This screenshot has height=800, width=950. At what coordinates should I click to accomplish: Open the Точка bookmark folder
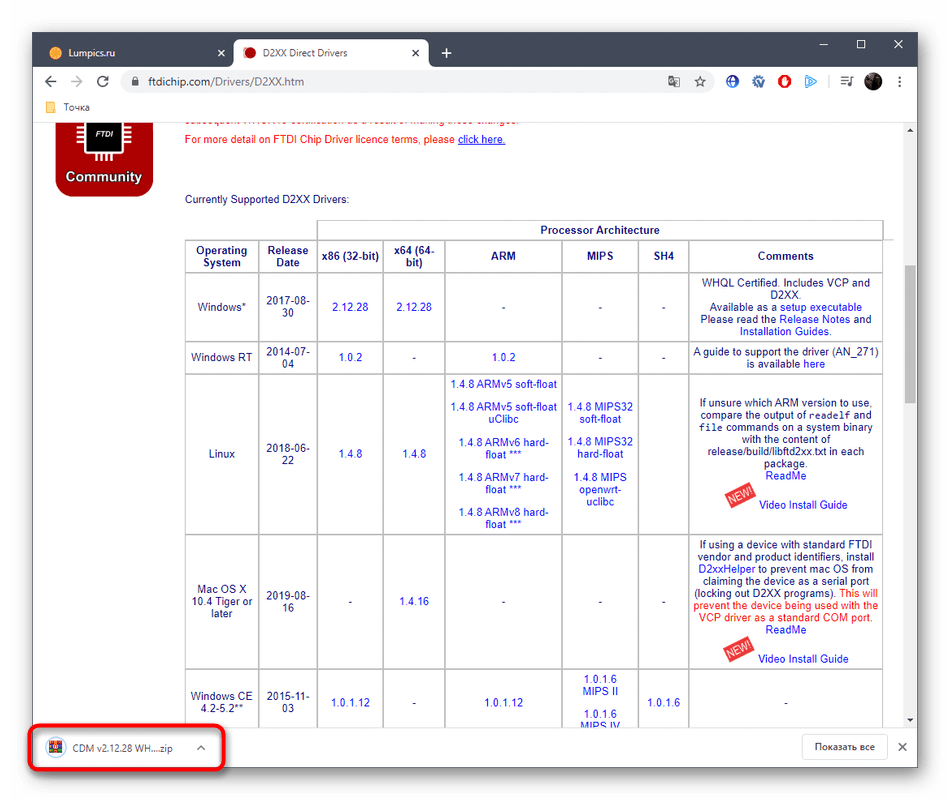68,107
